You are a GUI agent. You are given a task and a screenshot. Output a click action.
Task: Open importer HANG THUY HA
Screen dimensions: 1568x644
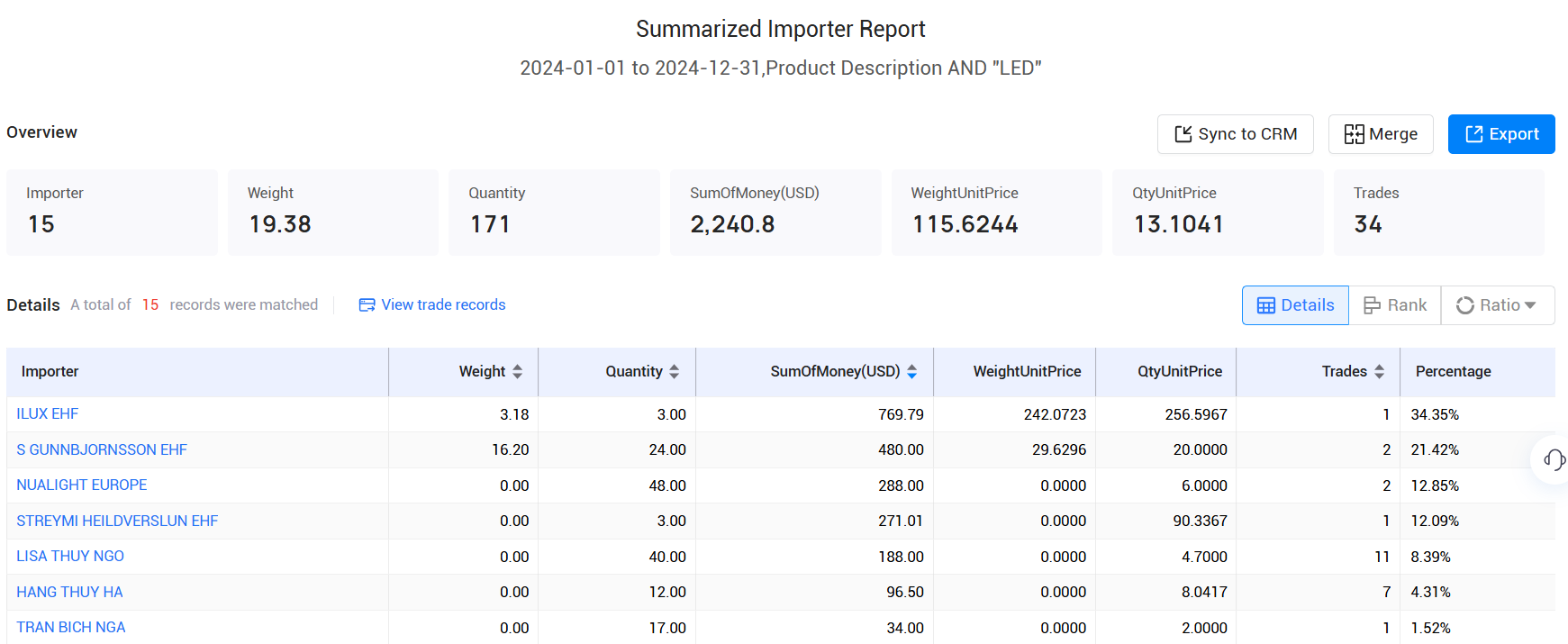pyautogui.click(x=69, y=592)
